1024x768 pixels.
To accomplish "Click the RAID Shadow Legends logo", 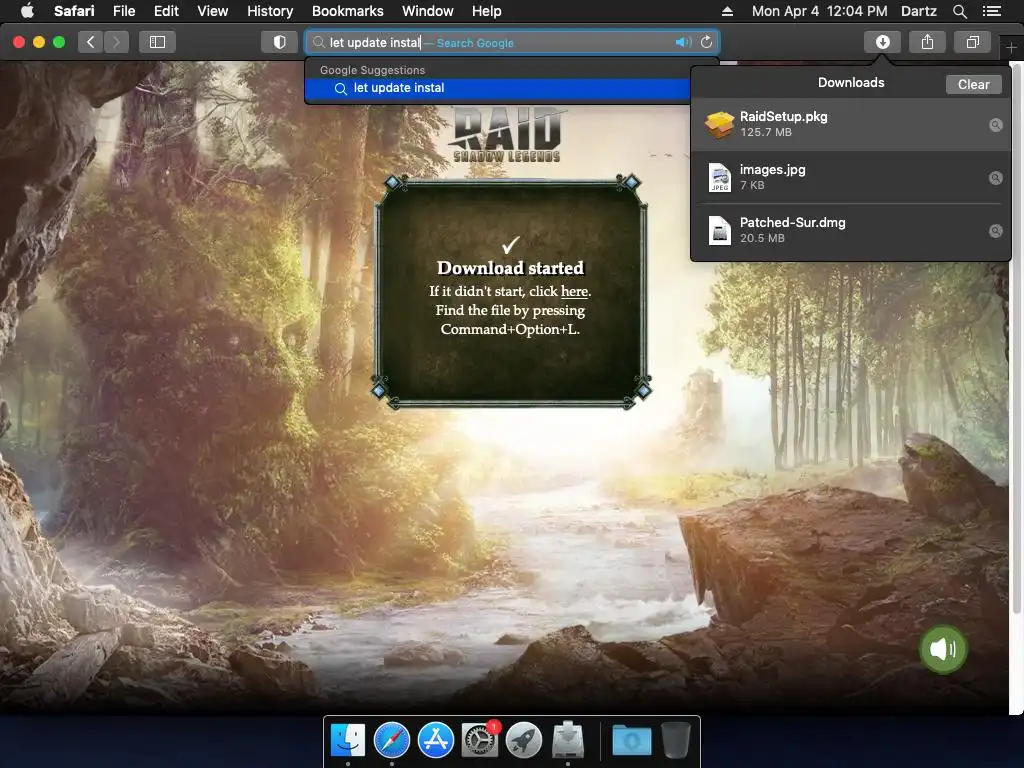I will click(507, 135).
